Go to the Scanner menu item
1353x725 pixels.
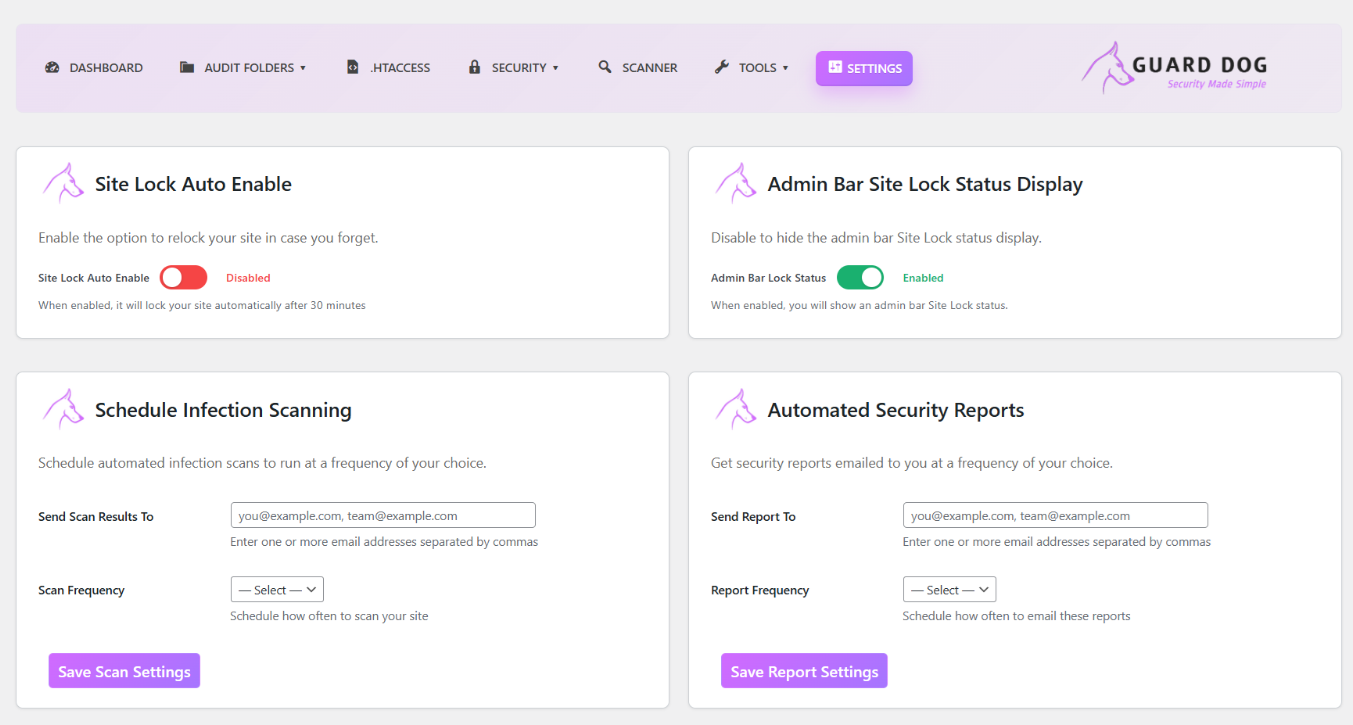click(649, 68)
